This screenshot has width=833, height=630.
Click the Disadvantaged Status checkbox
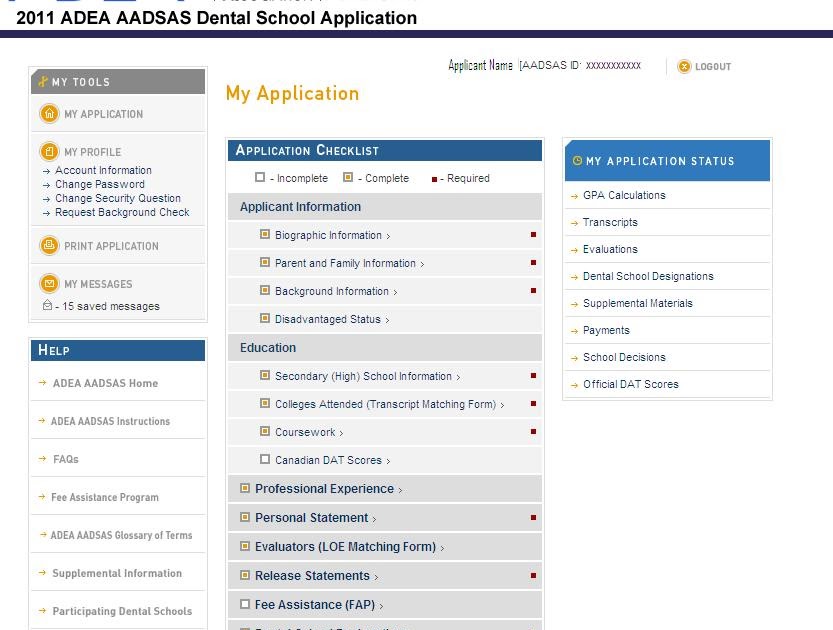point(265,318)
